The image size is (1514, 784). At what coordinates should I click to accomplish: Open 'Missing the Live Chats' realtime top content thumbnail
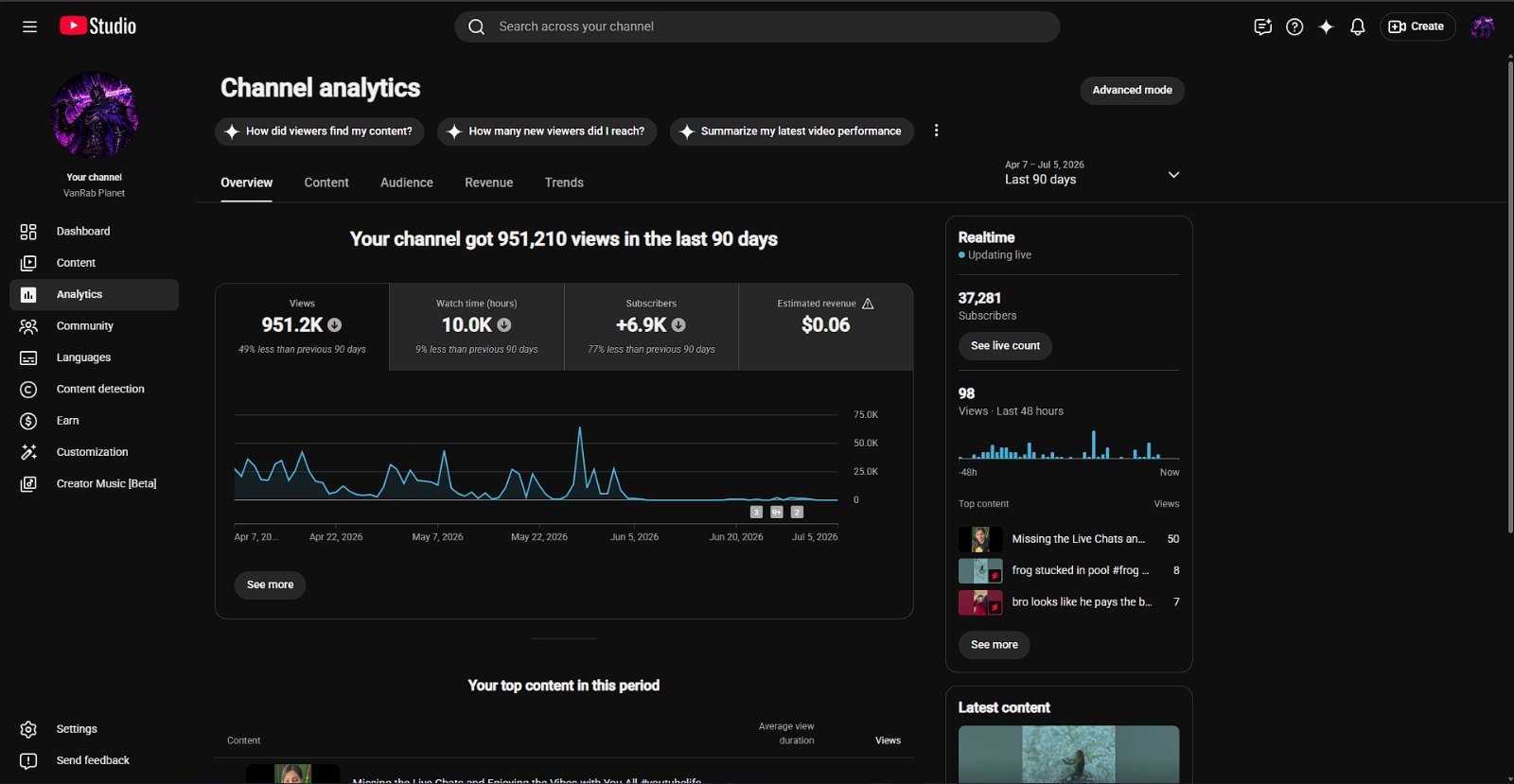coord(980,539)
